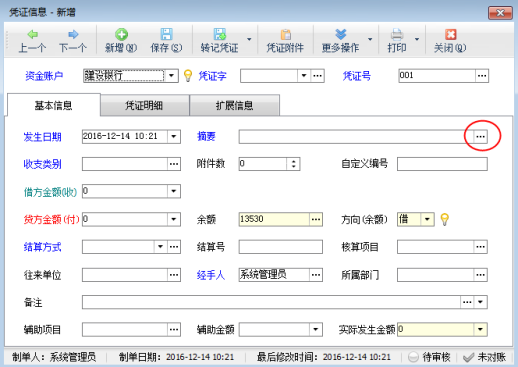Open 凭证附件 attachments icon
Screen dimensions: 518x367
tap(285, 35)
